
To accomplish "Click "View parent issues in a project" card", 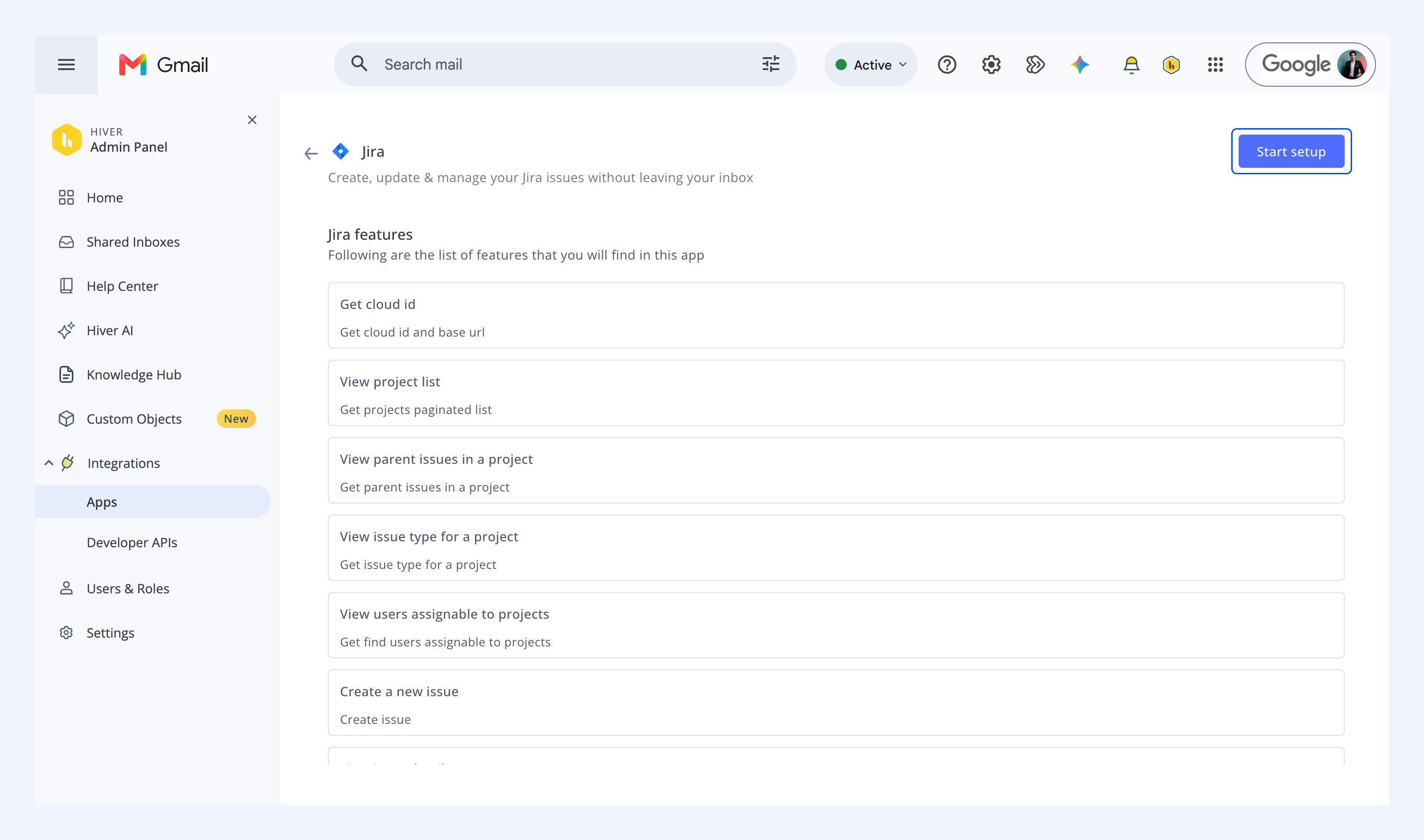I will 836,470.
